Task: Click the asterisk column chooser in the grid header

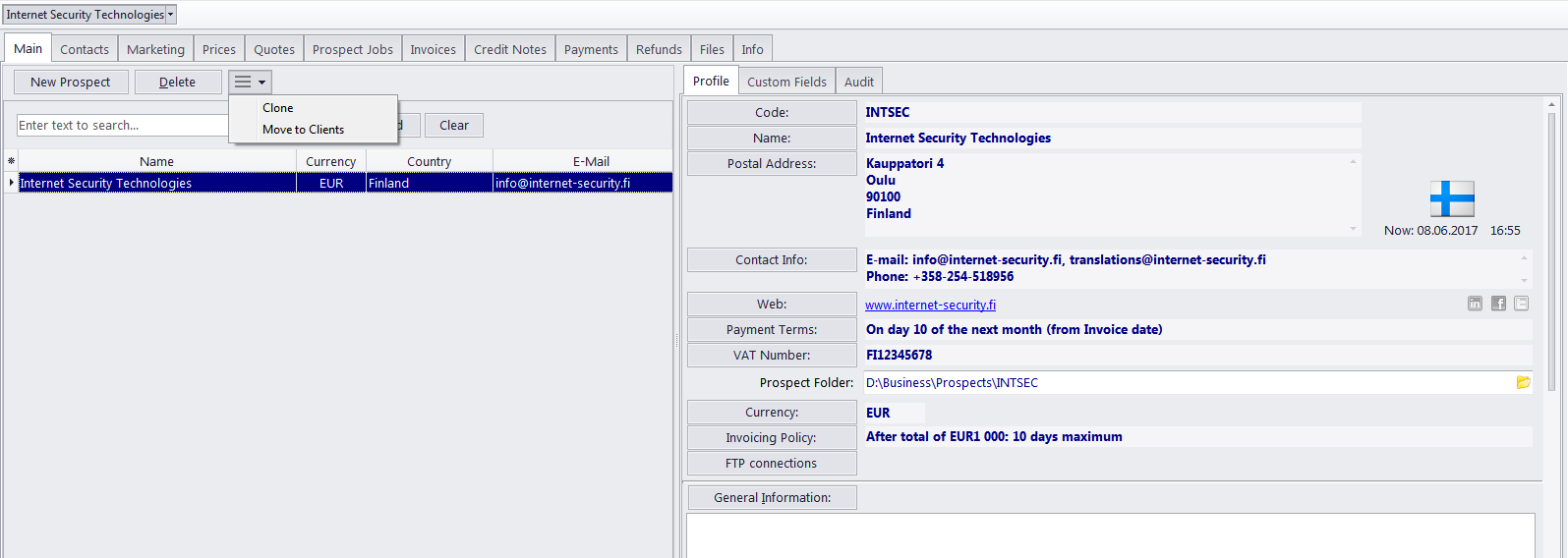Action: [11, 161]
